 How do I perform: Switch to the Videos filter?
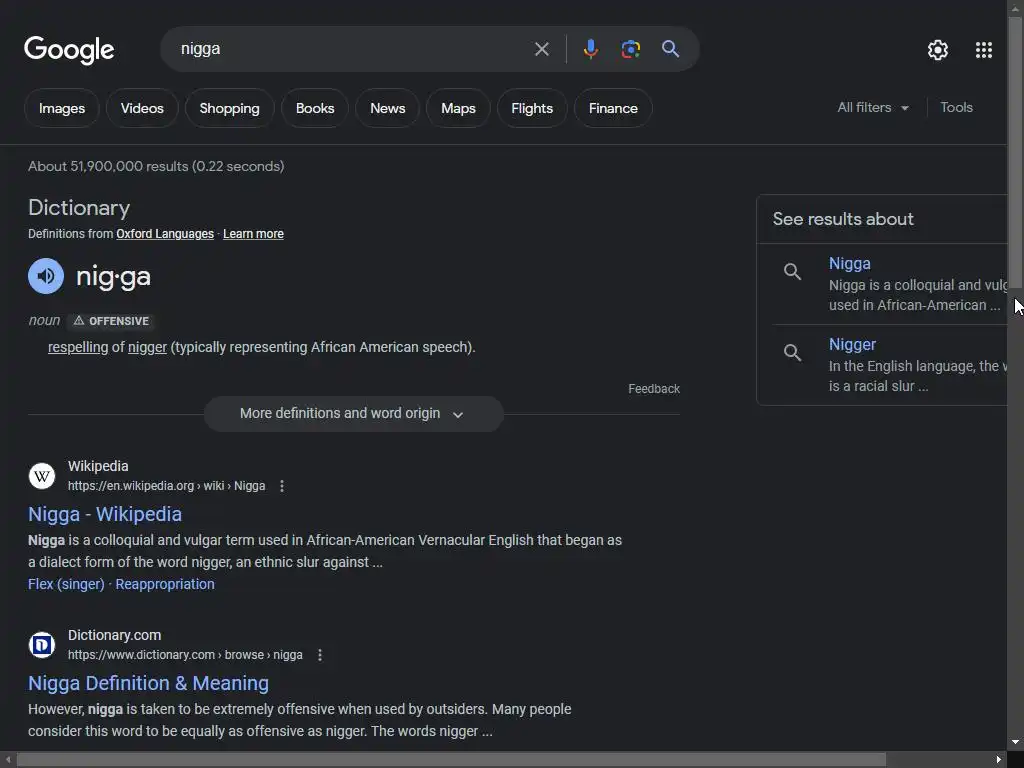point(142,108)
